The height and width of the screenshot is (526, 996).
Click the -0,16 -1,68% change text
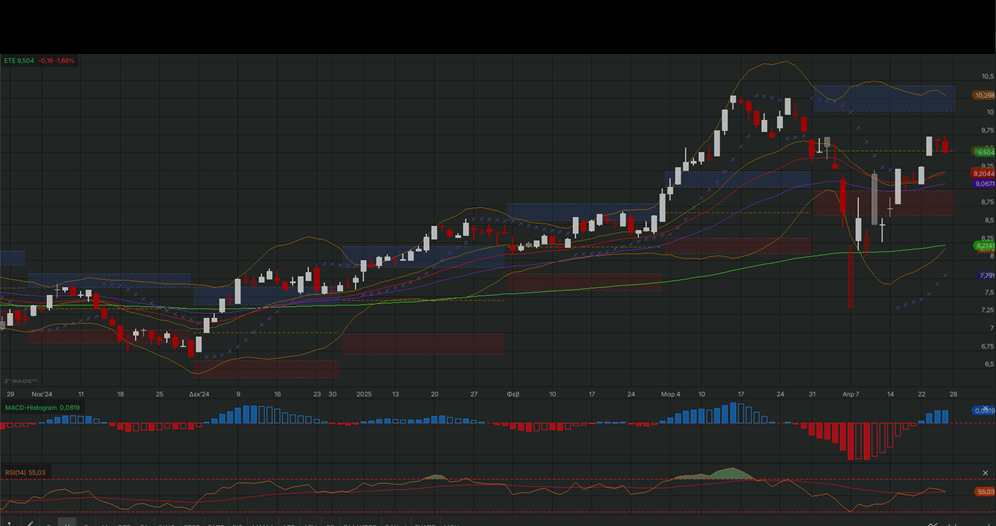tap(57, 61)
